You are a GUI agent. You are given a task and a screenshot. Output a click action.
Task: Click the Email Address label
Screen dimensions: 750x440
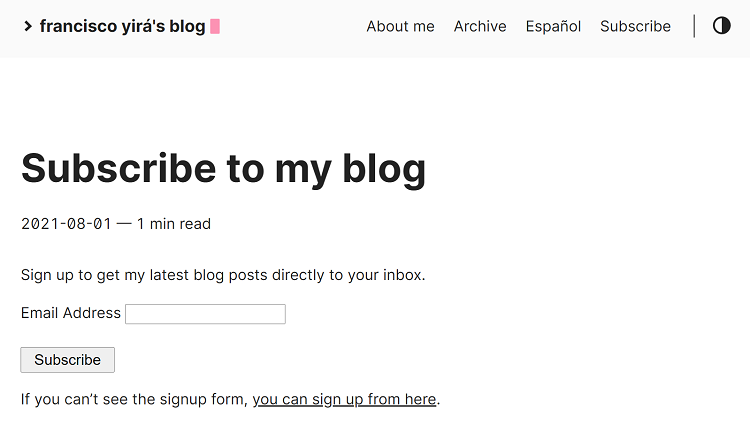click(71, 313)
